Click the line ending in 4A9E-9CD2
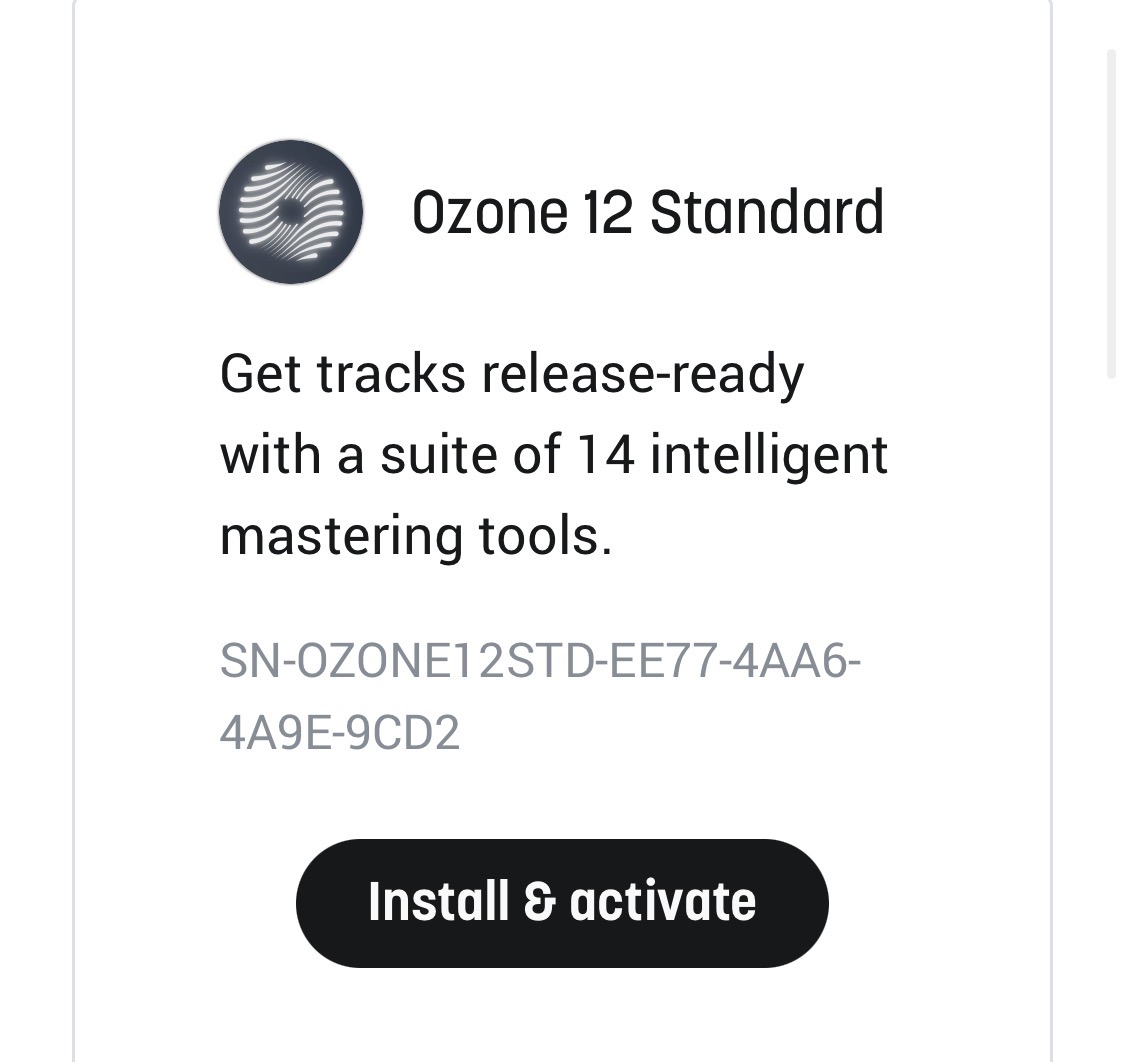Screen dimensions: 1125x1062 [x=340, y=731]
